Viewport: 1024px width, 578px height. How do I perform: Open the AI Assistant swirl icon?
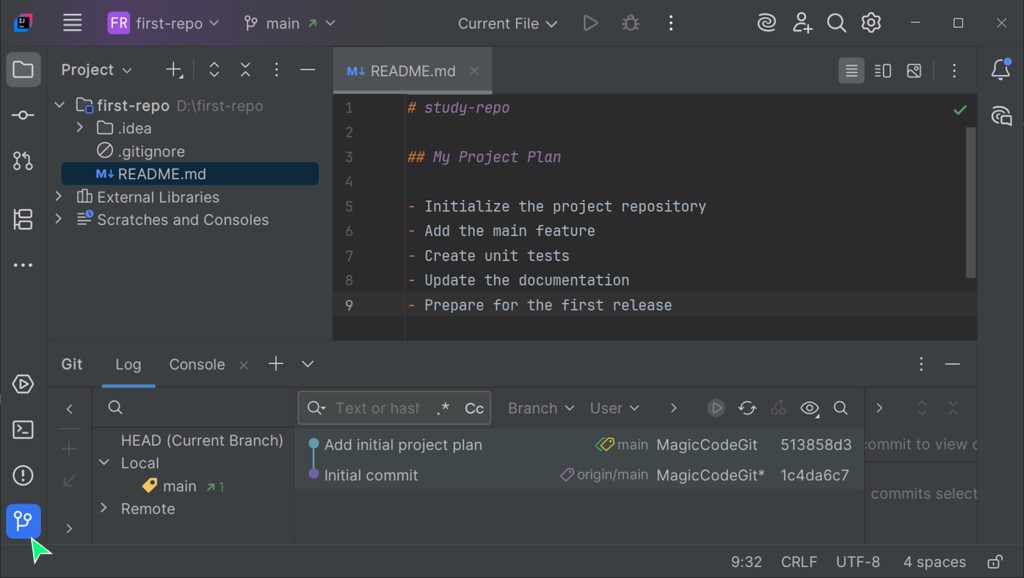pos(766,24)
